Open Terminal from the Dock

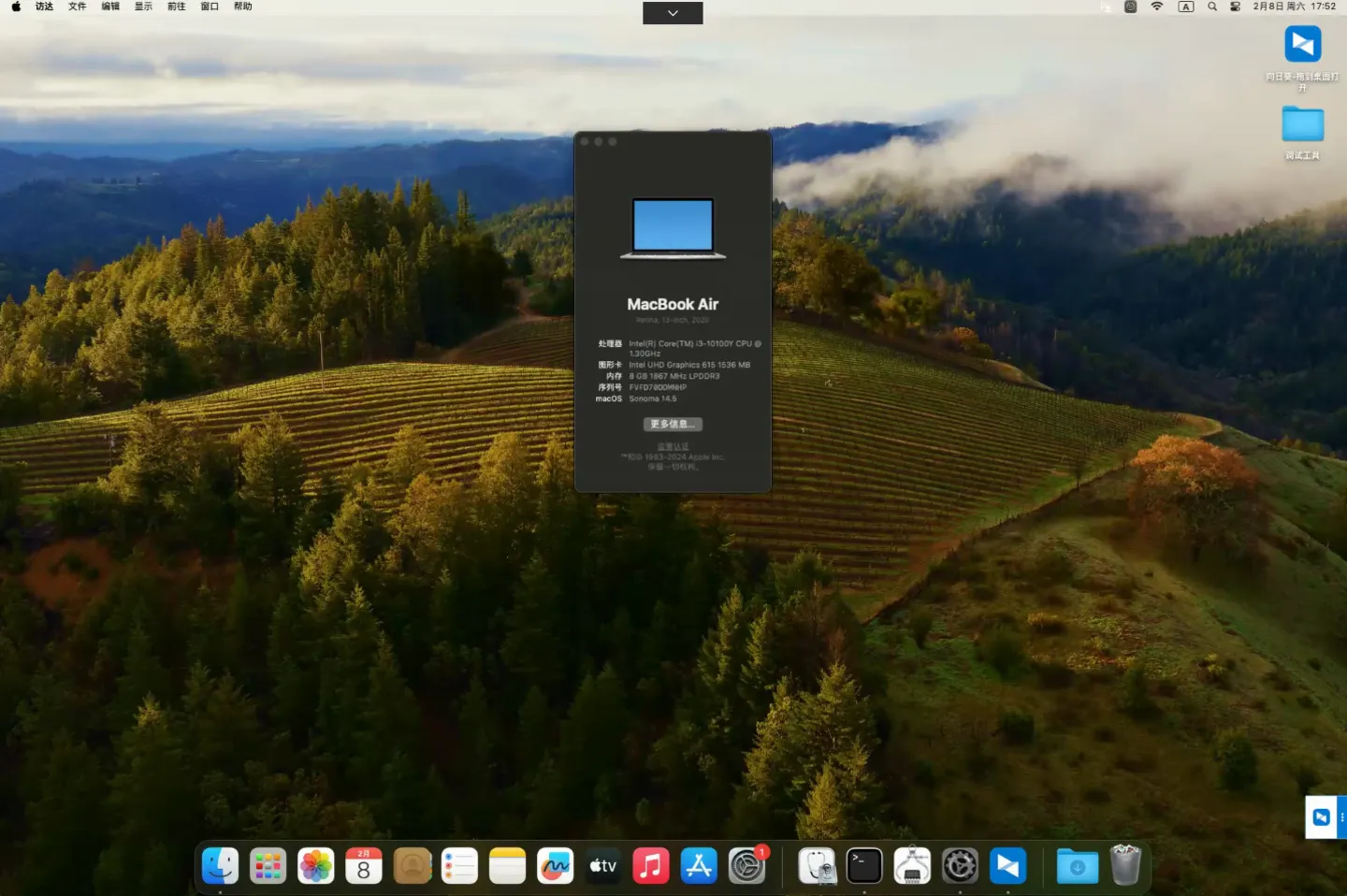point(864,866)
